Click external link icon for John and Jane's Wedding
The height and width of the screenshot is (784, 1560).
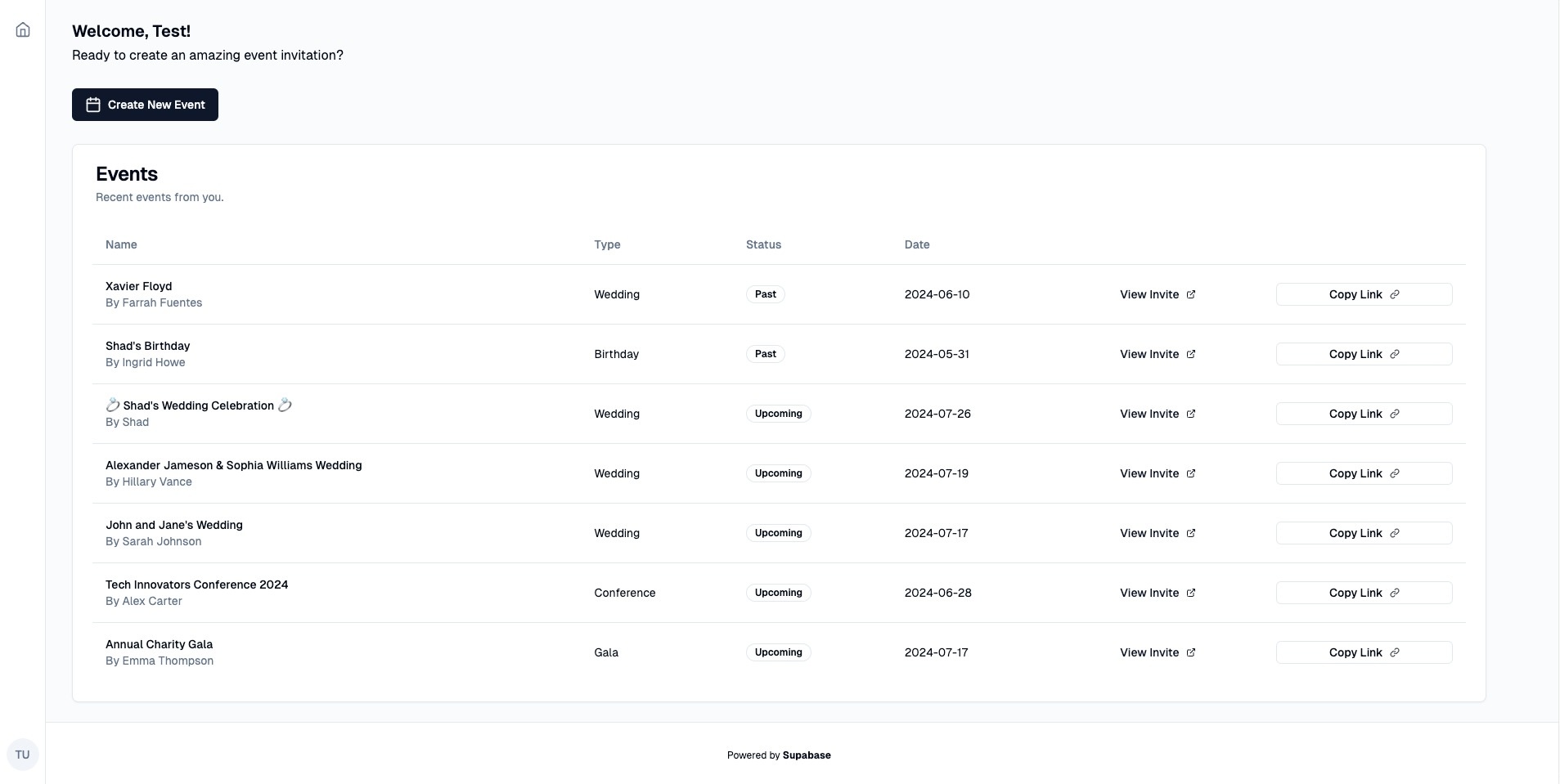pos(1191,533)
